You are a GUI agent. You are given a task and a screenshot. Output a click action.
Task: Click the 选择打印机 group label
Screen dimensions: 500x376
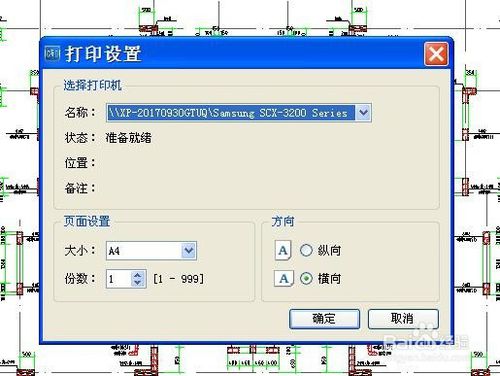pos(93,85)
